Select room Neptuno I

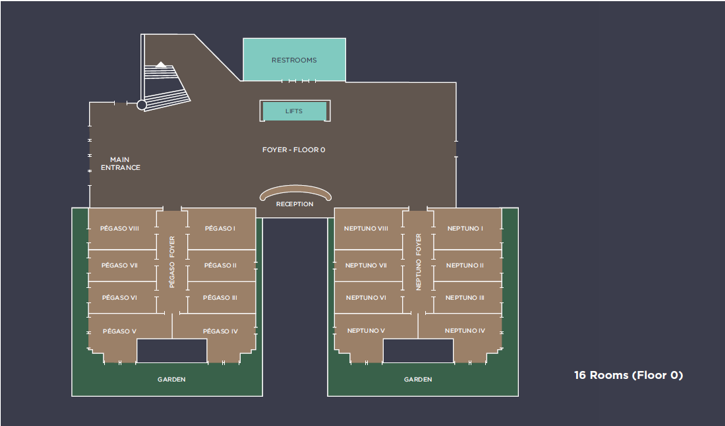tap(465, 229)
